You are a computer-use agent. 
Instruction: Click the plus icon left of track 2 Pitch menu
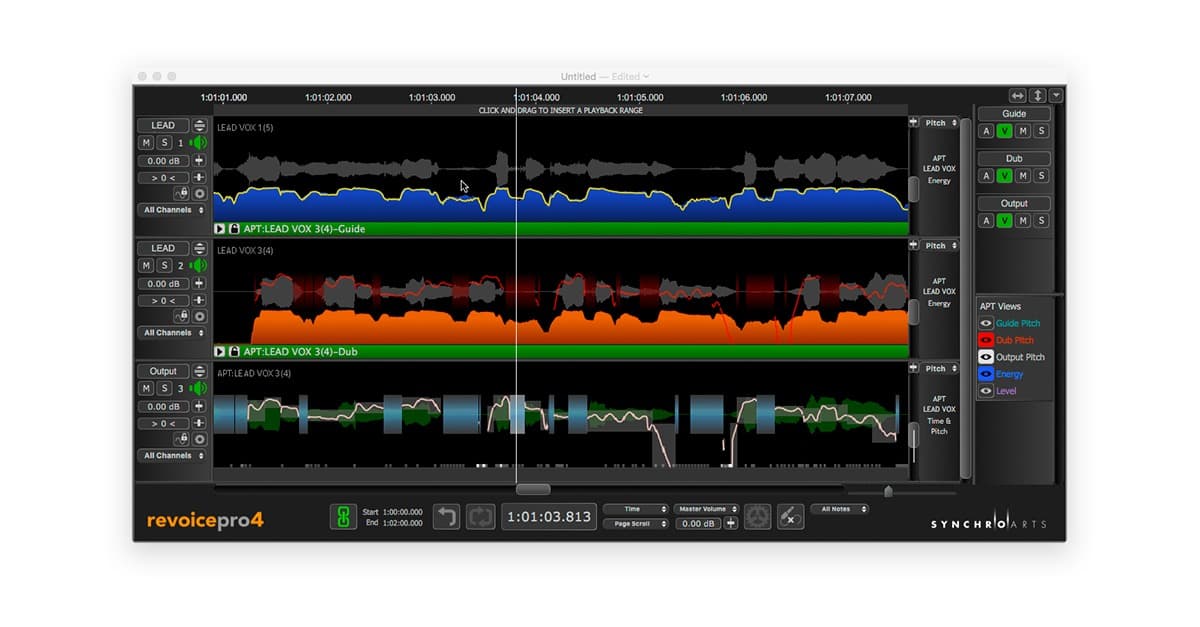pos(913,245)
